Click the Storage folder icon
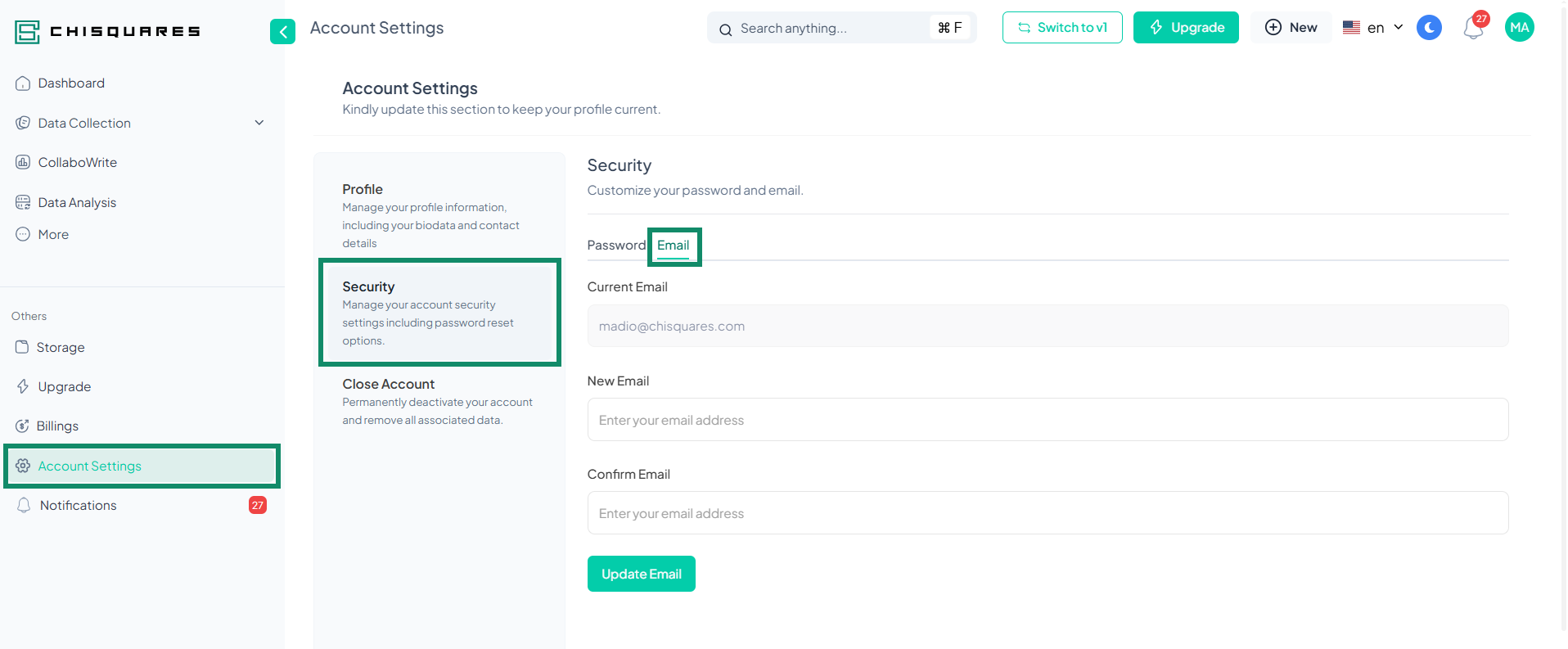This screenshot has width=1568, height=649. coord(22,347)
